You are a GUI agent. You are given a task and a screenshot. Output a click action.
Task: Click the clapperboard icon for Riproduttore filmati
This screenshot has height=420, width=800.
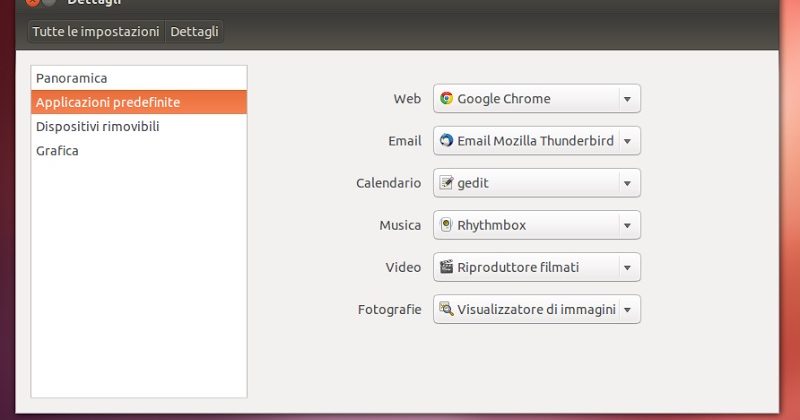click(x=446, y=267)
